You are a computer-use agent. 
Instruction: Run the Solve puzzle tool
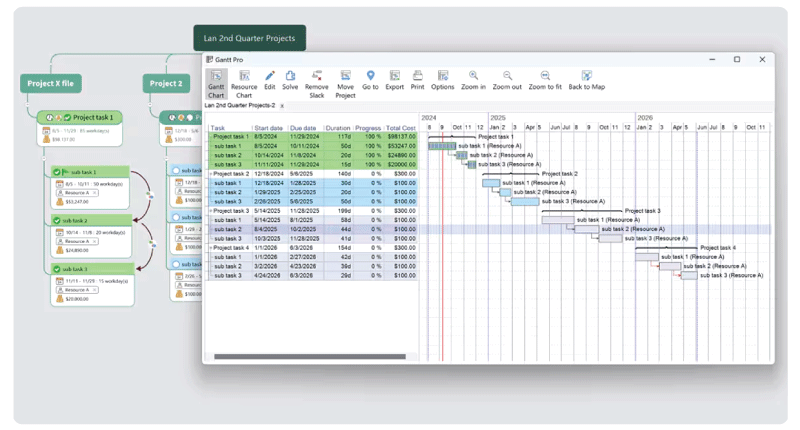click(x=290, y=81)
